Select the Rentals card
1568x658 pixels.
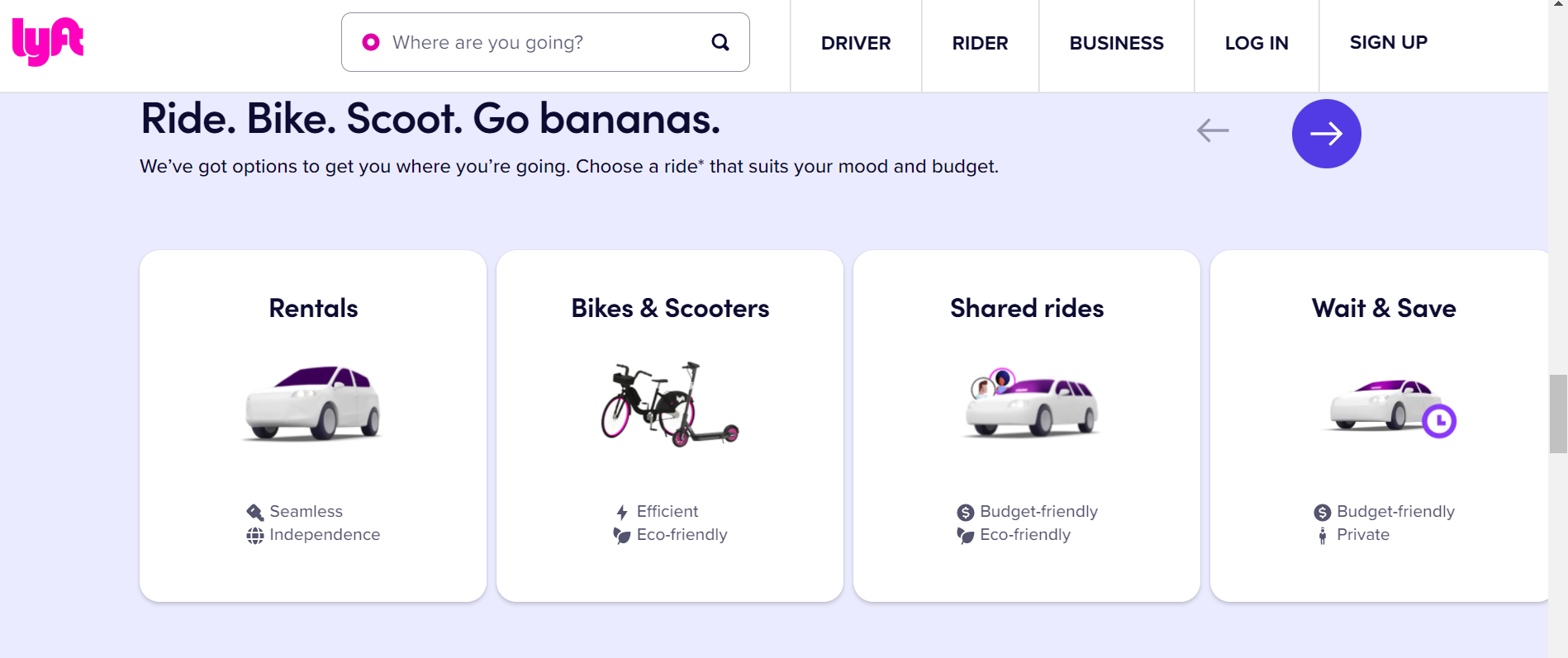pos(312,425)
